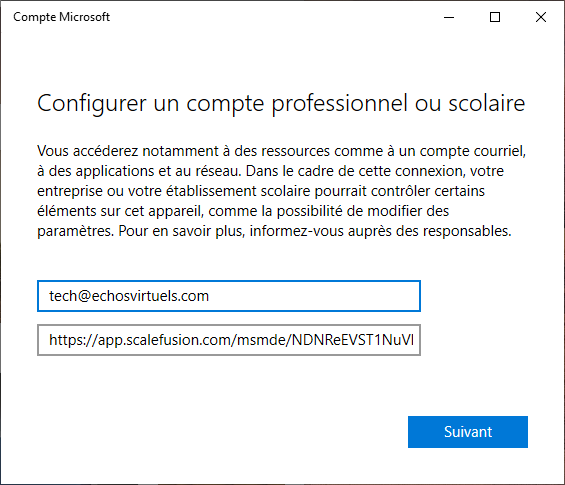Image resolution: width=565 pixels, height=485 pixels.
Task: Click the word tech in the email field
Action: 63,296
